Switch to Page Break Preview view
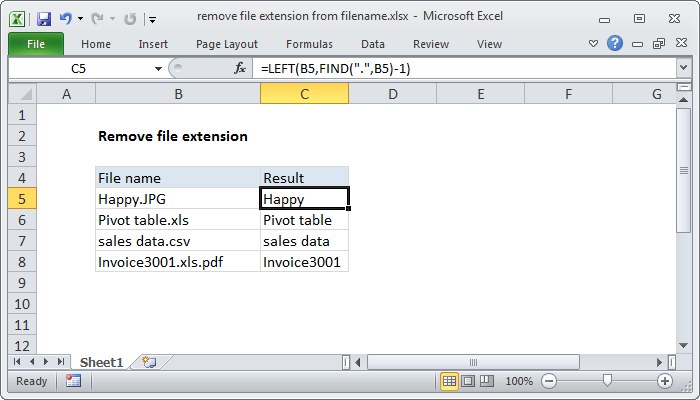The height and width of the screenshot is (400, 700). [487, 381]
